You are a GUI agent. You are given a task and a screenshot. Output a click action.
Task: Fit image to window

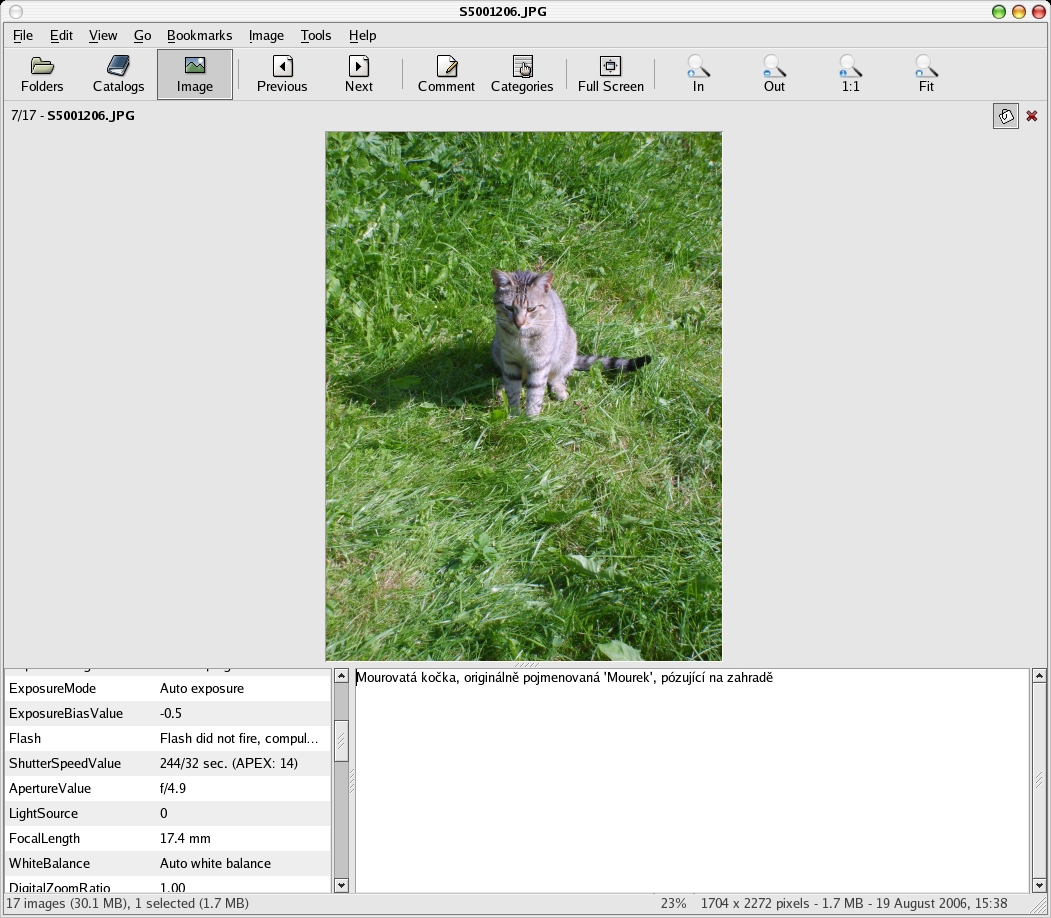coord(926,74)
